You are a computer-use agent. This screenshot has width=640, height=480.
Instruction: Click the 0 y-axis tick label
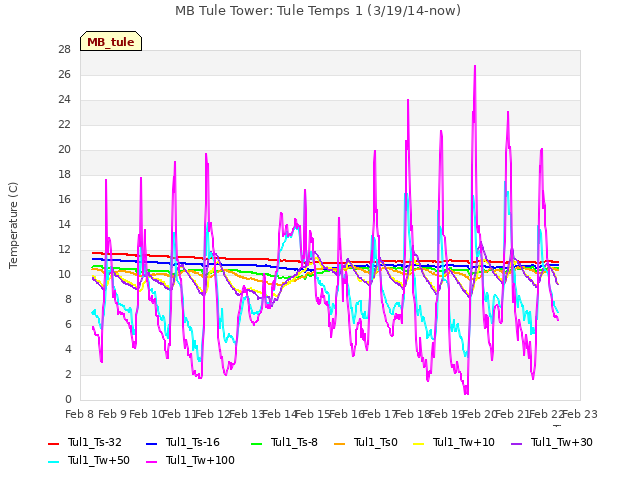pyautogui.click(x=68, y=399)
